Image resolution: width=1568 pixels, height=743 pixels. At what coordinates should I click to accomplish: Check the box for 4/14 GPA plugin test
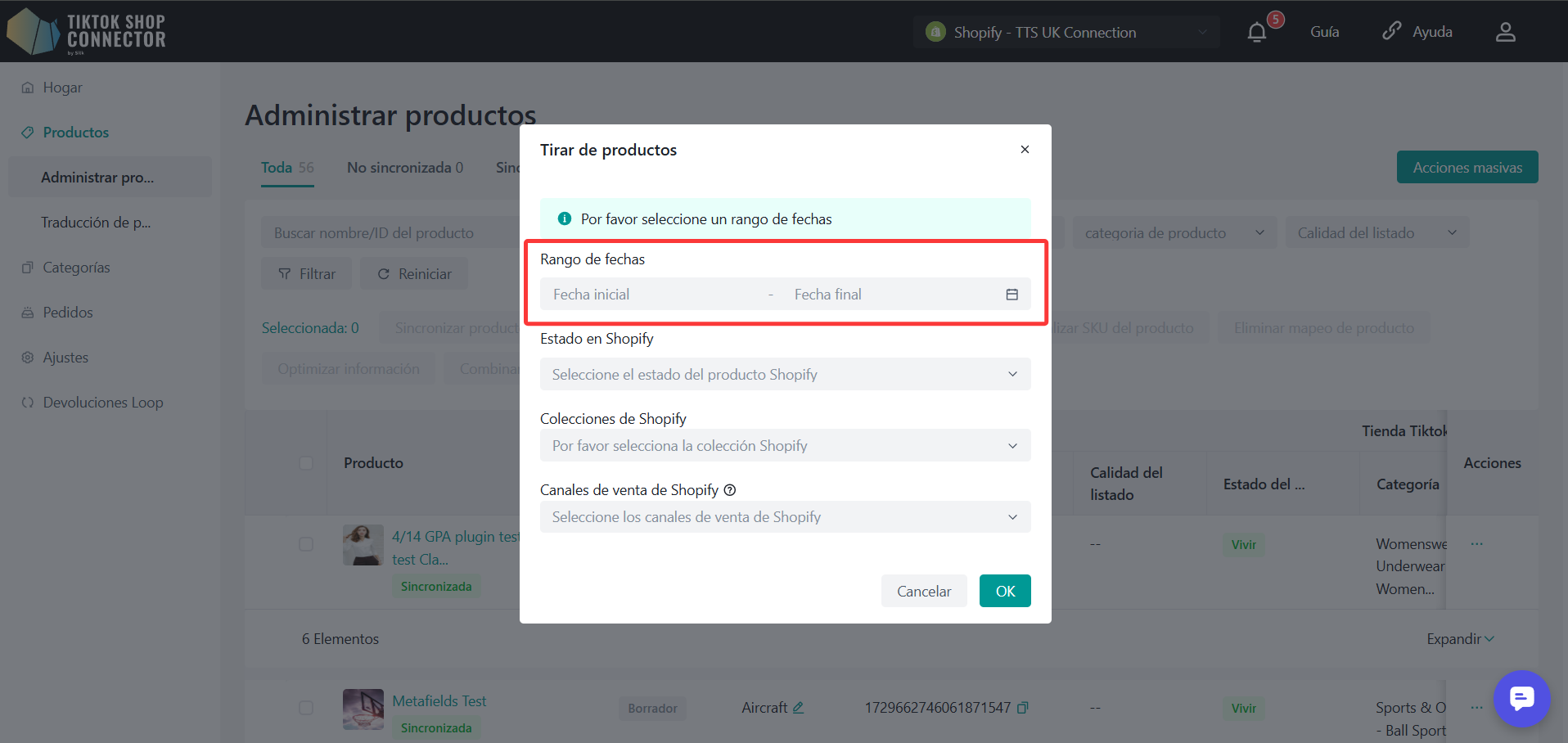[x=306, y=544]
